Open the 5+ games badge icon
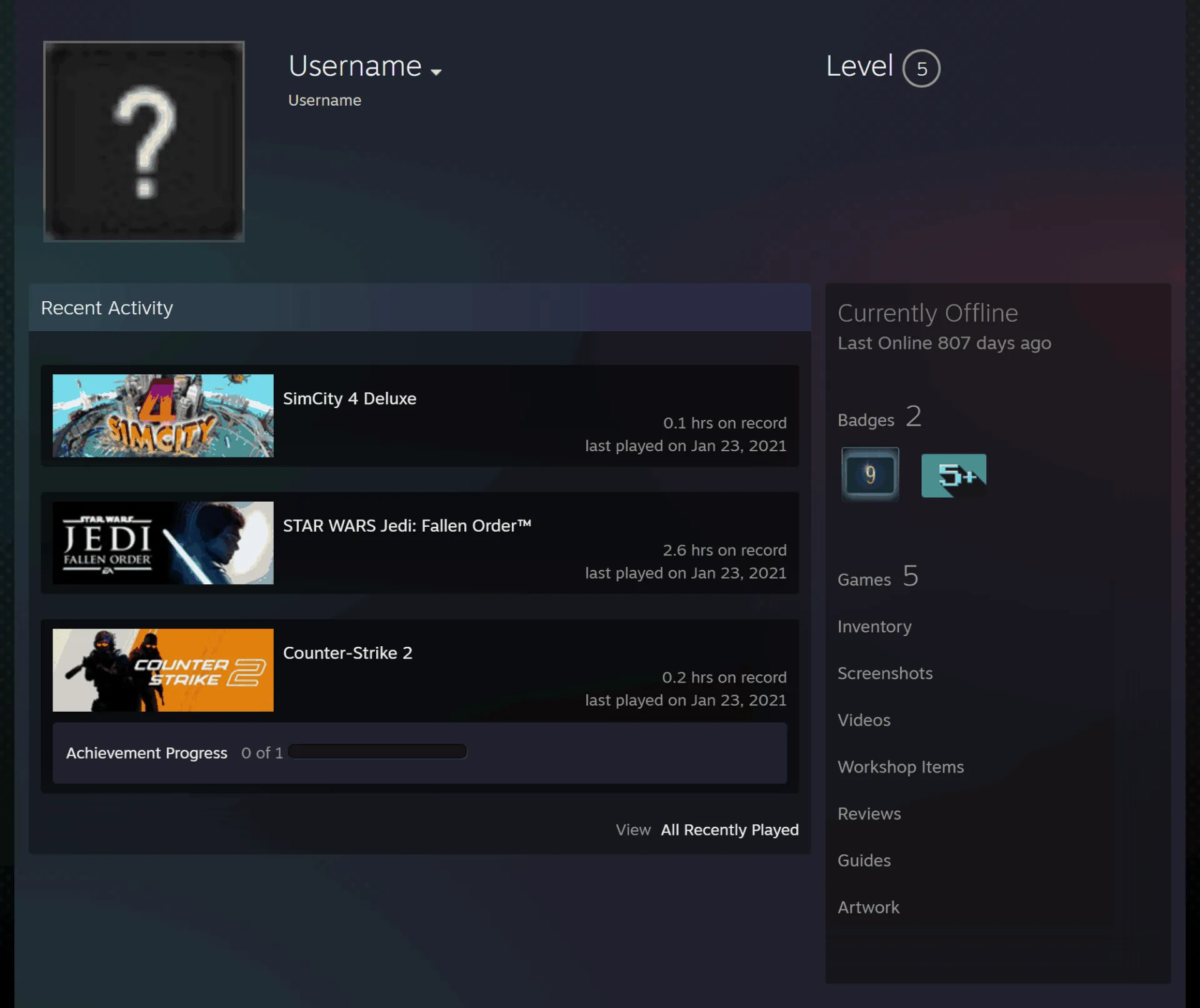 pos(954,476)
